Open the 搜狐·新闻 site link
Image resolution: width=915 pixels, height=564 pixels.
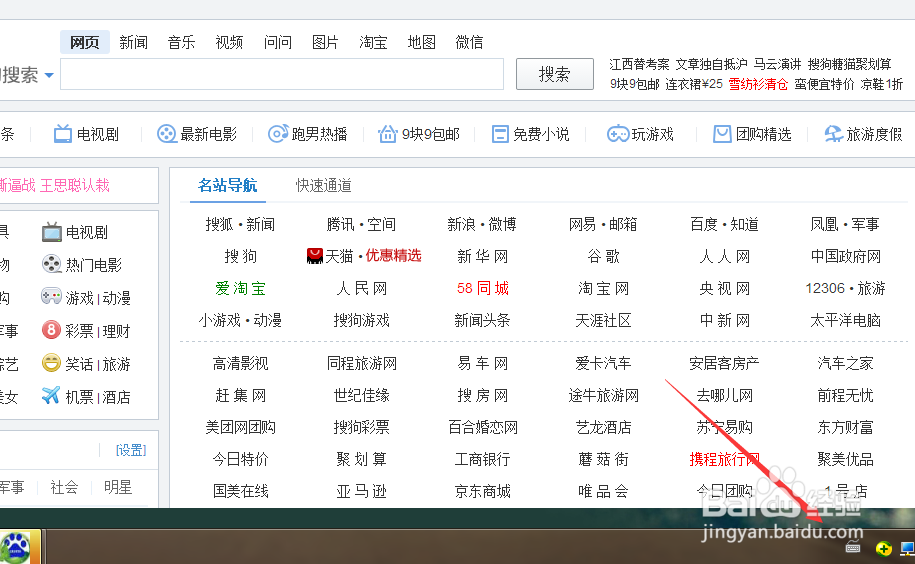click(x=240, y=225)
